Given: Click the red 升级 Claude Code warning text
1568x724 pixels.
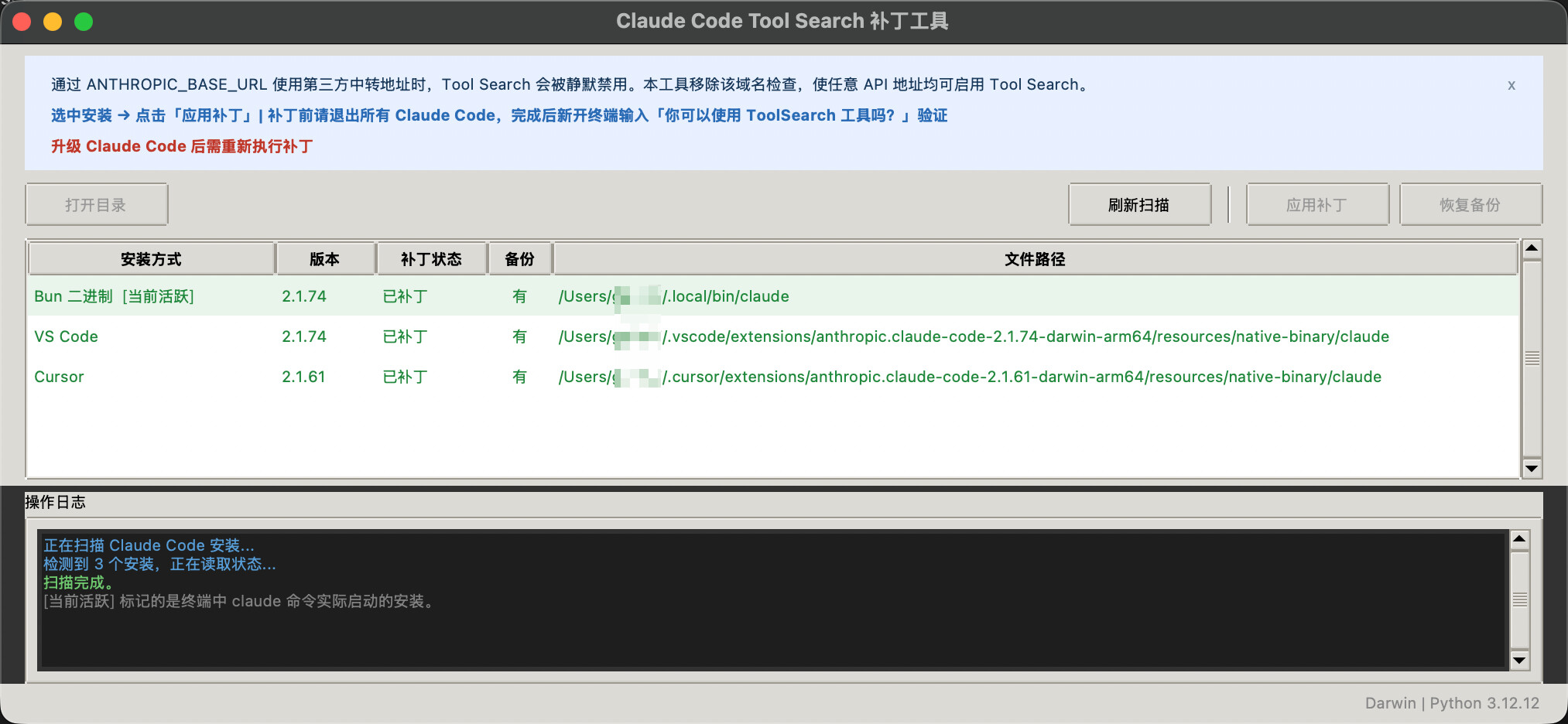Looking at the screenshot, I should pos(182,146).
